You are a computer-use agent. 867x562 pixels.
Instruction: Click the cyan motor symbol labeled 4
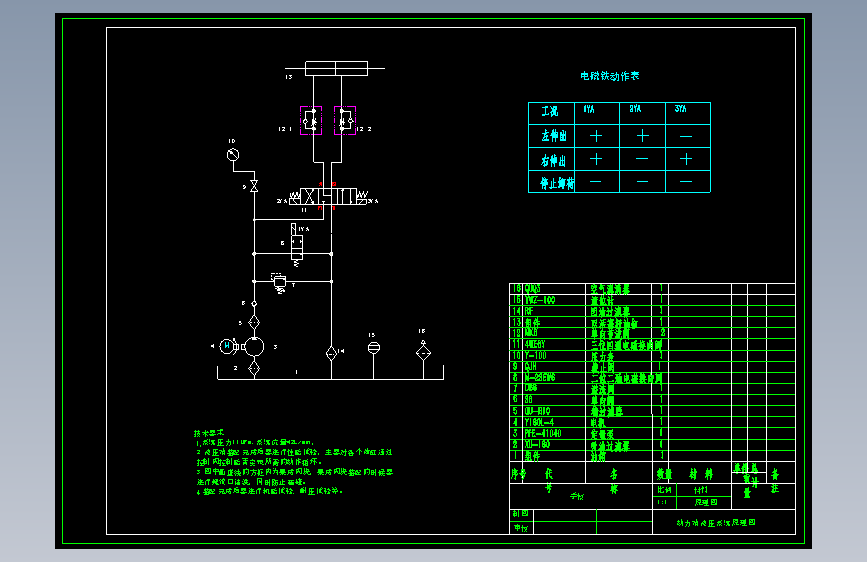227,346
